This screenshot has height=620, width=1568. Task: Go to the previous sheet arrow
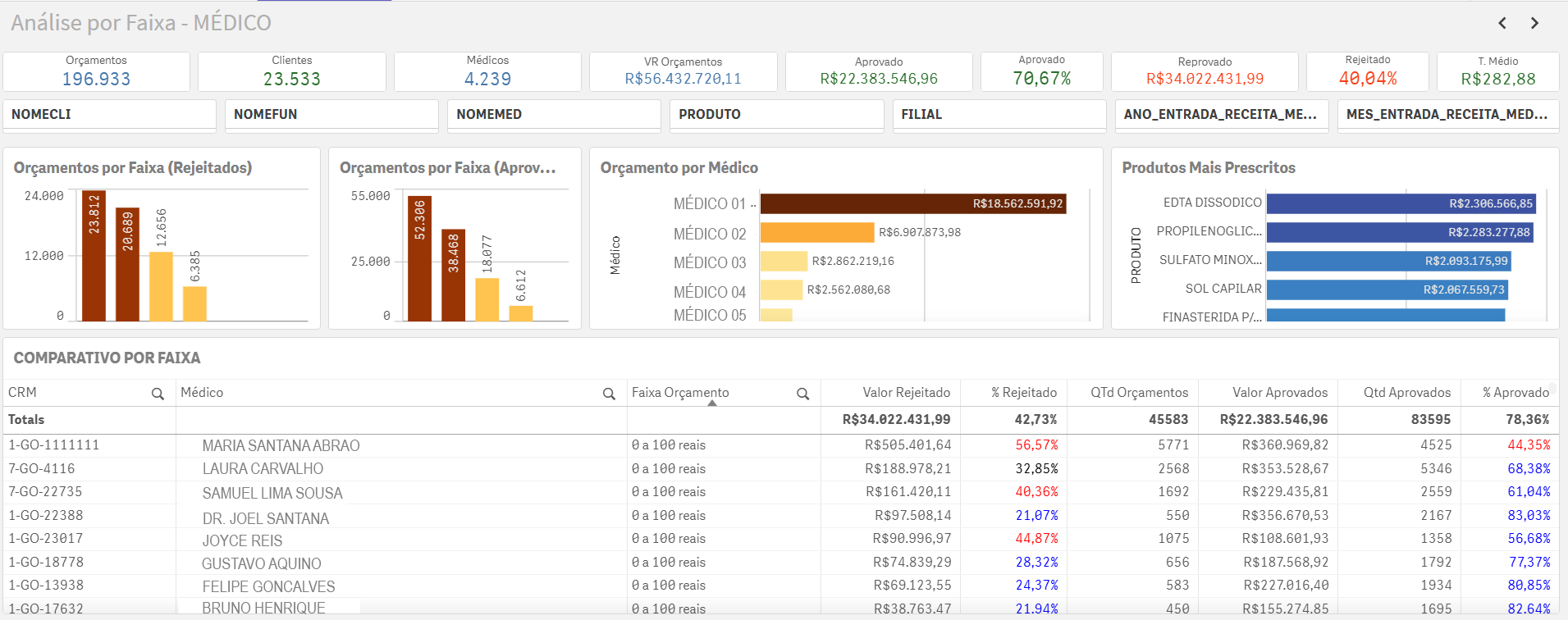(x=1502, y=23)
